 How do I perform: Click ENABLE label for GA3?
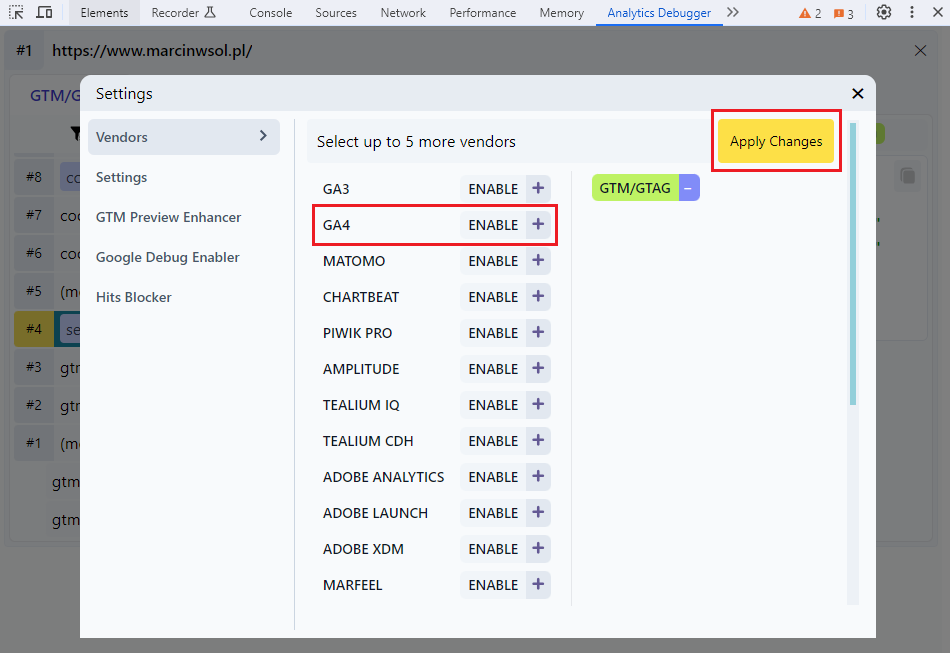(x=493, y=189)
